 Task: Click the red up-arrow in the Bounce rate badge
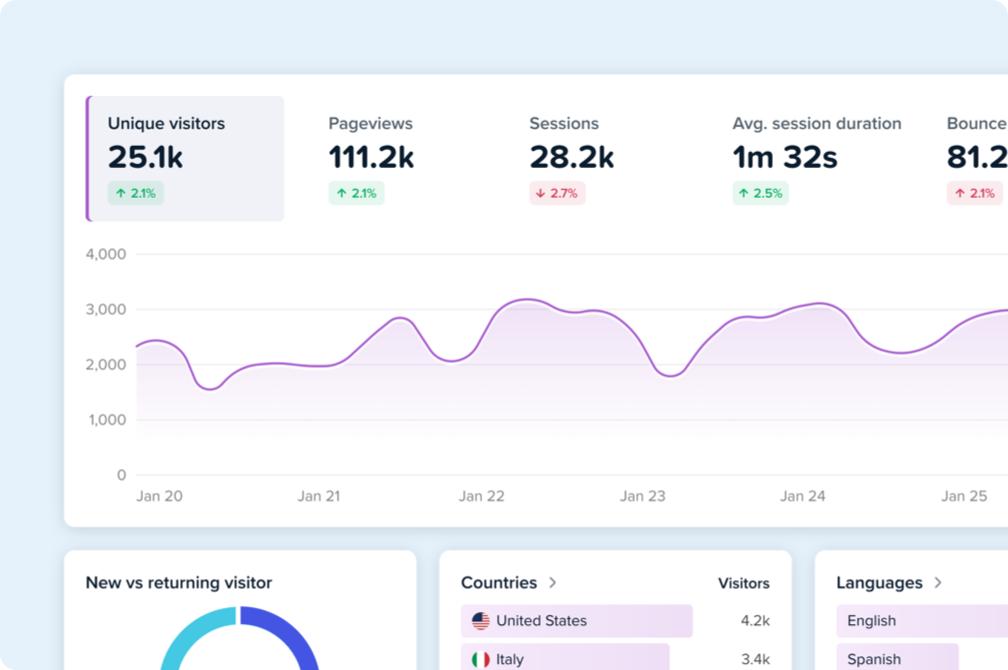coord(961,193)
